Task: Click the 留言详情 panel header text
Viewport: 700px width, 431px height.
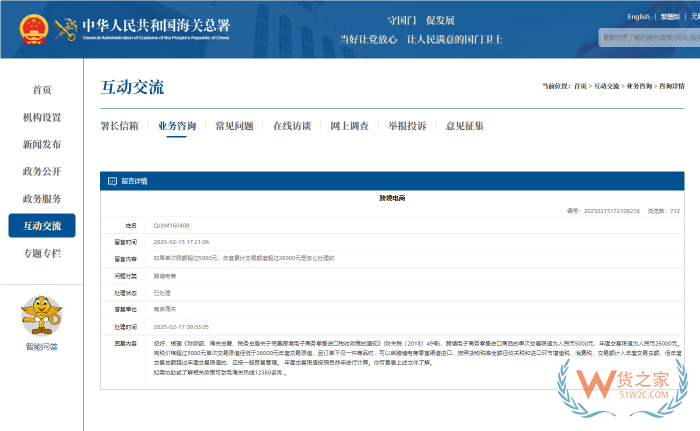Action: [x=134, y=181]
